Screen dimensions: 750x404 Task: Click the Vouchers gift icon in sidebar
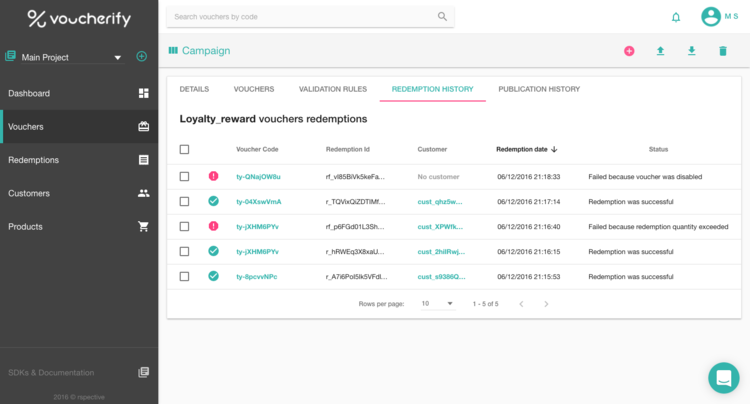[x=143, y=127]
